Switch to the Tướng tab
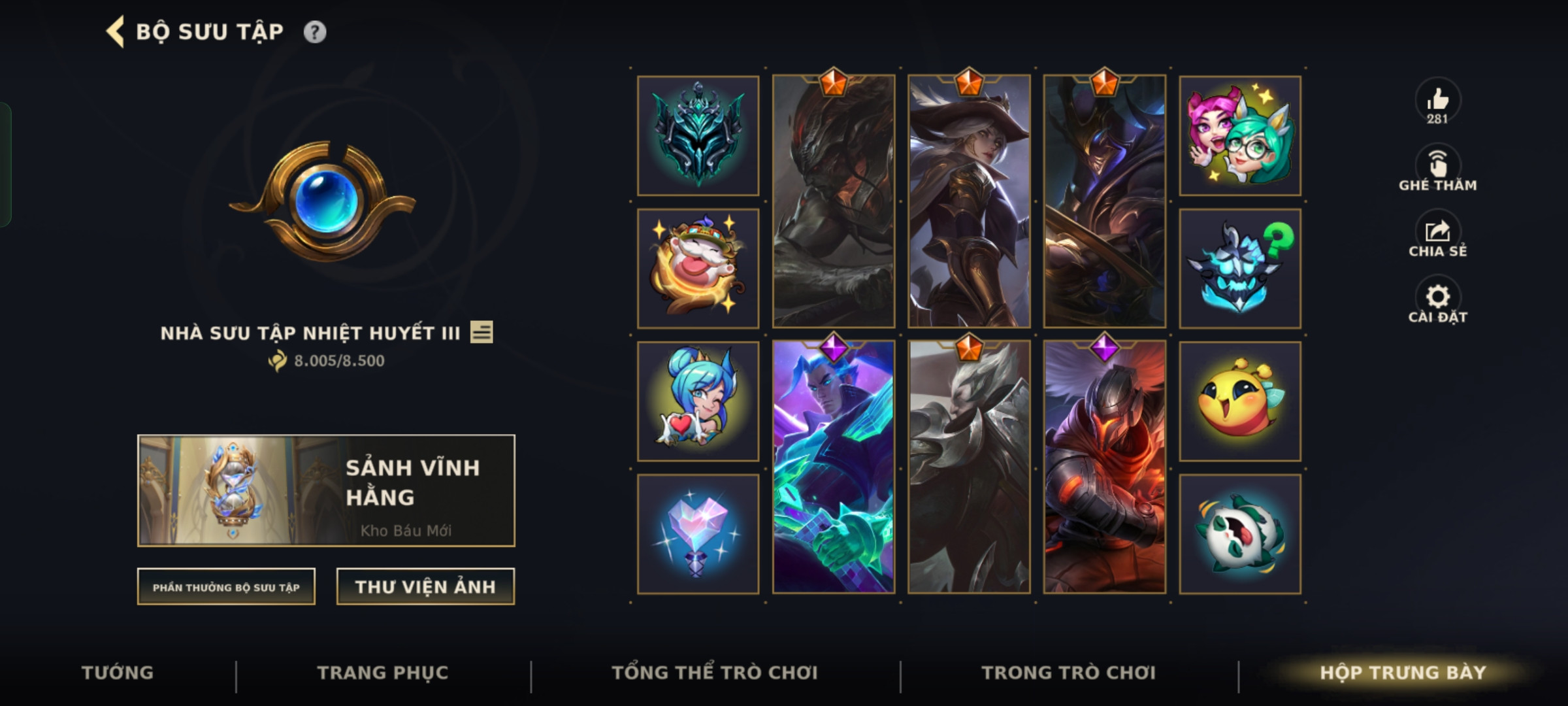 (118, 673)
